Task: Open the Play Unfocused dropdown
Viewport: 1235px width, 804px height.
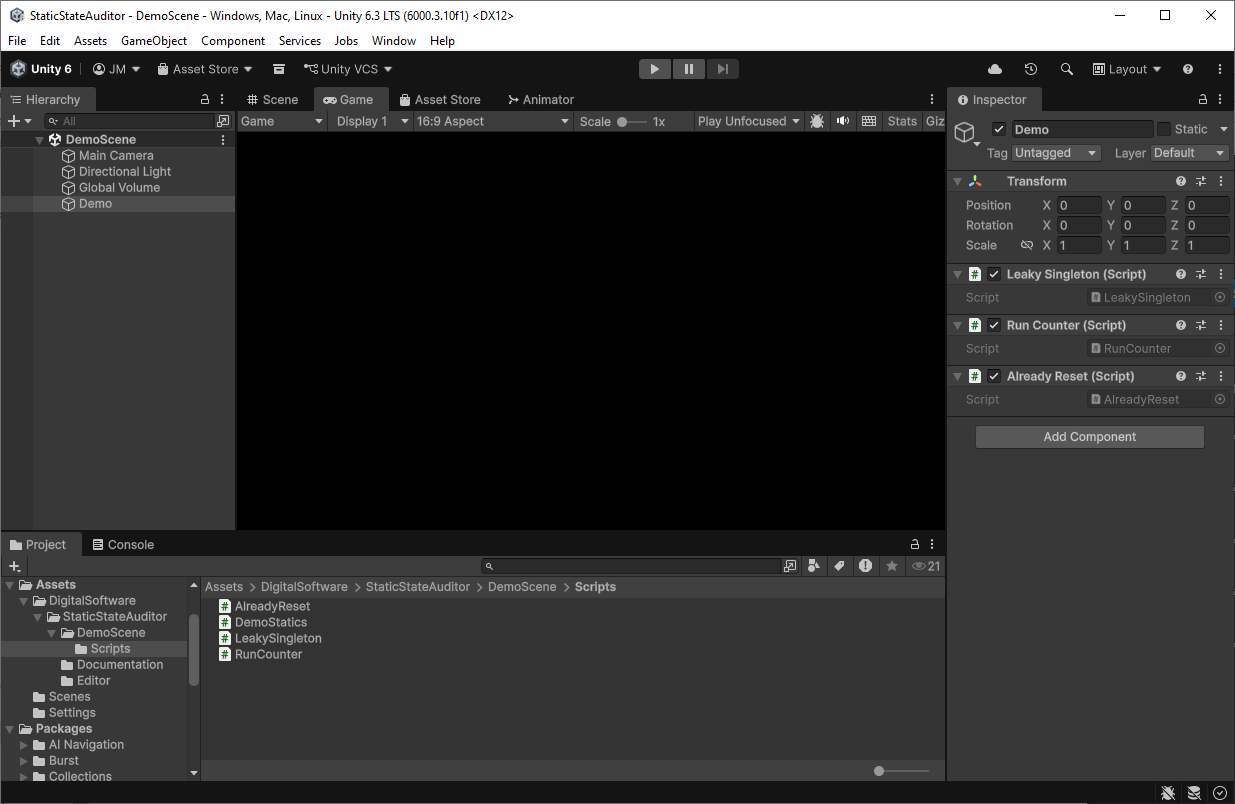Action: pyautogui.click(x=749, y=121)
